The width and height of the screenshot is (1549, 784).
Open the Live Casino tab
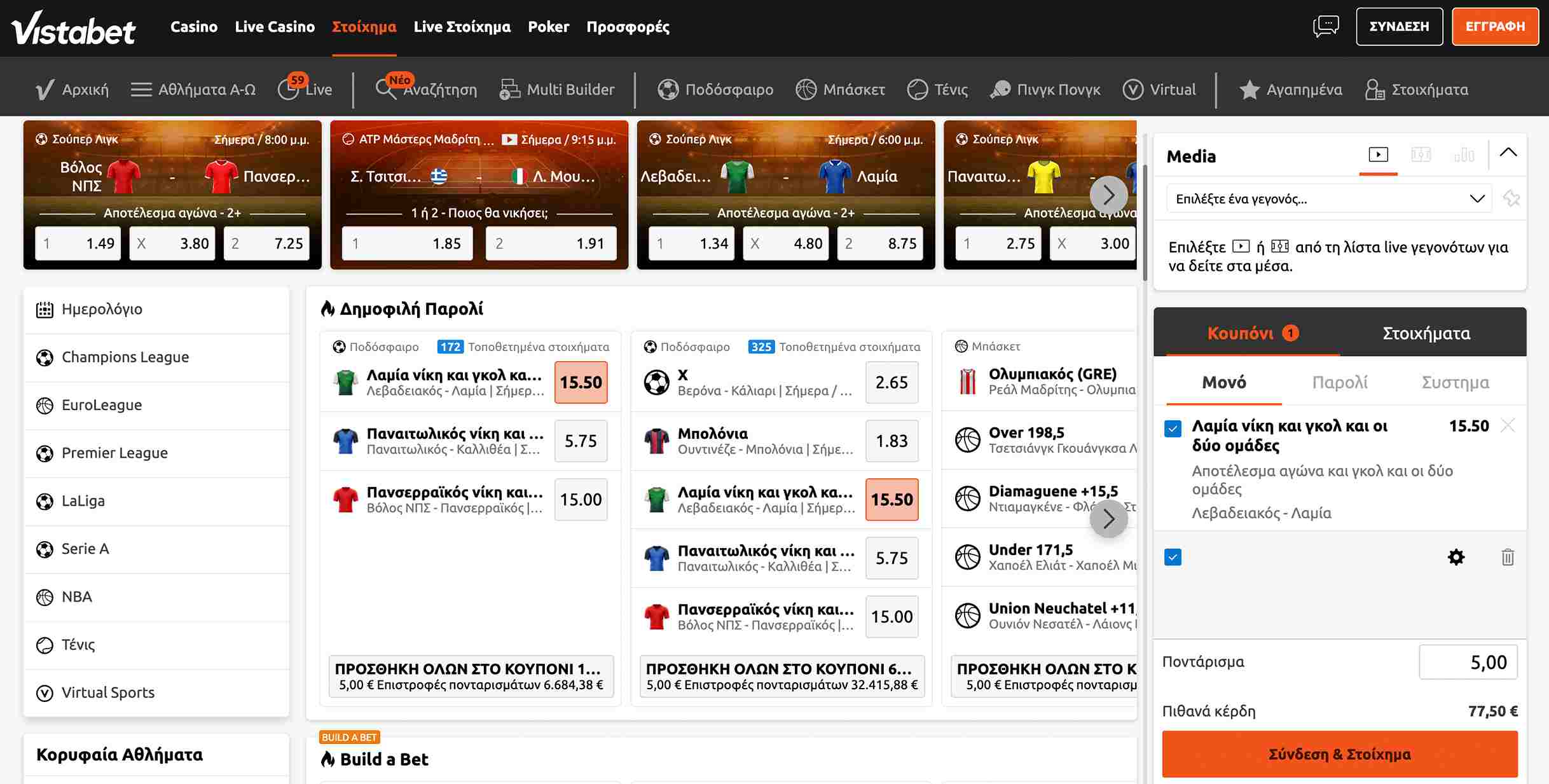pos(275,27)
